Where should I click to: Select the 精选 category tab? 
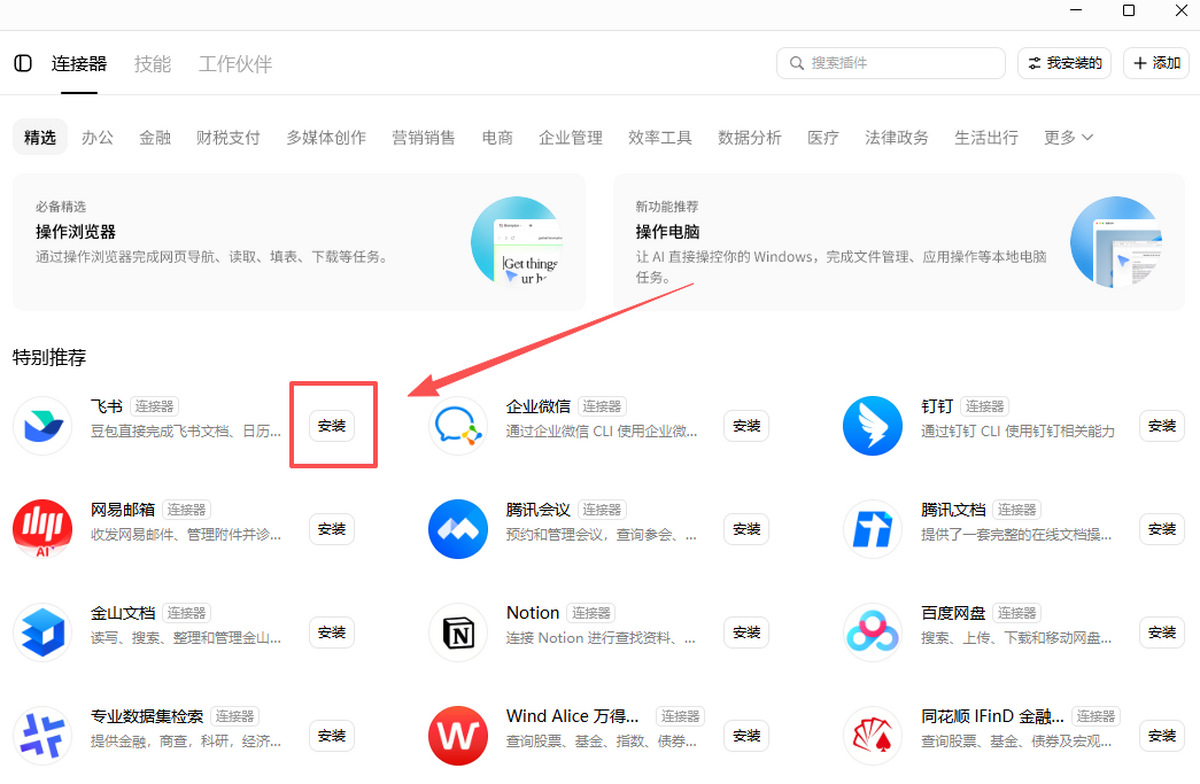40,138
